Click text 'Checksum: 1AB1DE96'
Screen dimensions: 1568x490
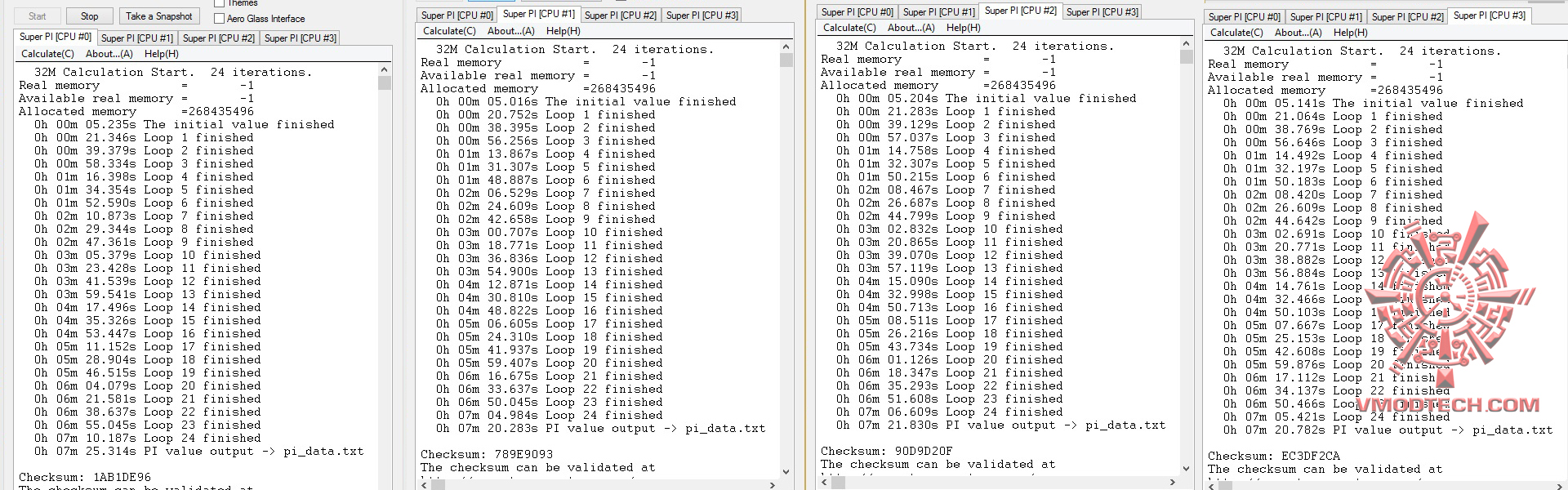tap(85, 478)
